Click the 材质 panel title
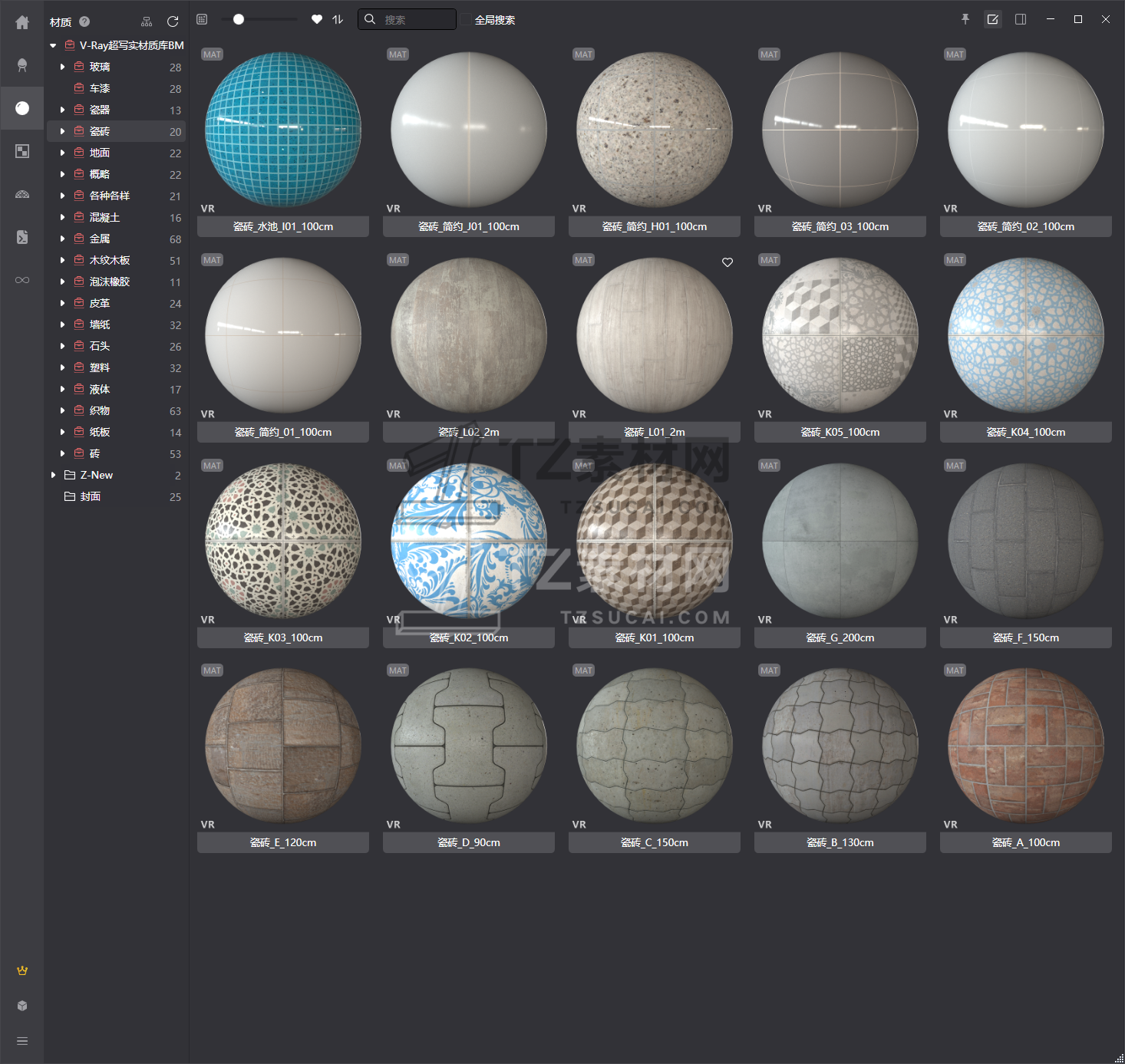The width and height of the screenshot is (1125, 1064). [x=61, y=22]
